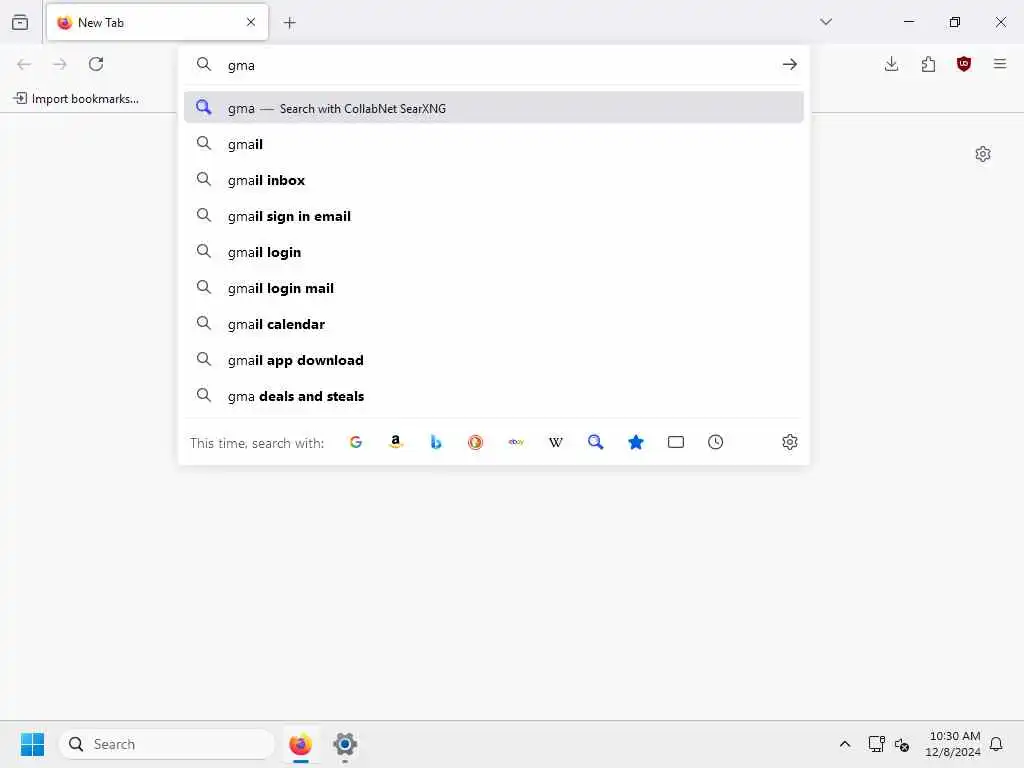Choose the 'gmail' suggestion
The image size is (1024, 768).
(494, 144)
